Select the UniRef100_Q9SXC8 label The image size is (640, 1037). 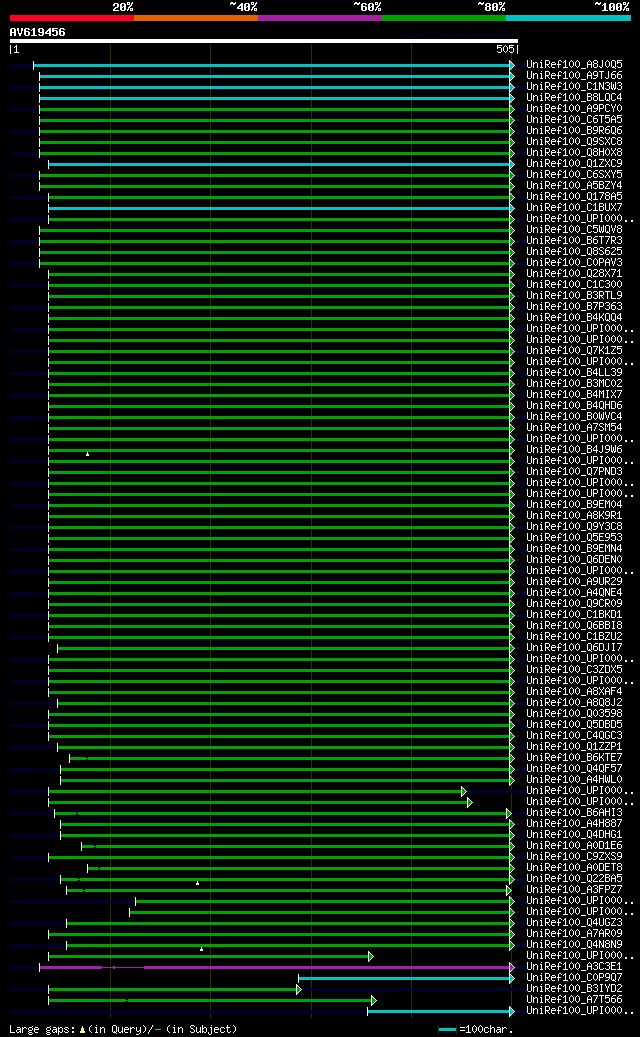[x=574, y=142]
